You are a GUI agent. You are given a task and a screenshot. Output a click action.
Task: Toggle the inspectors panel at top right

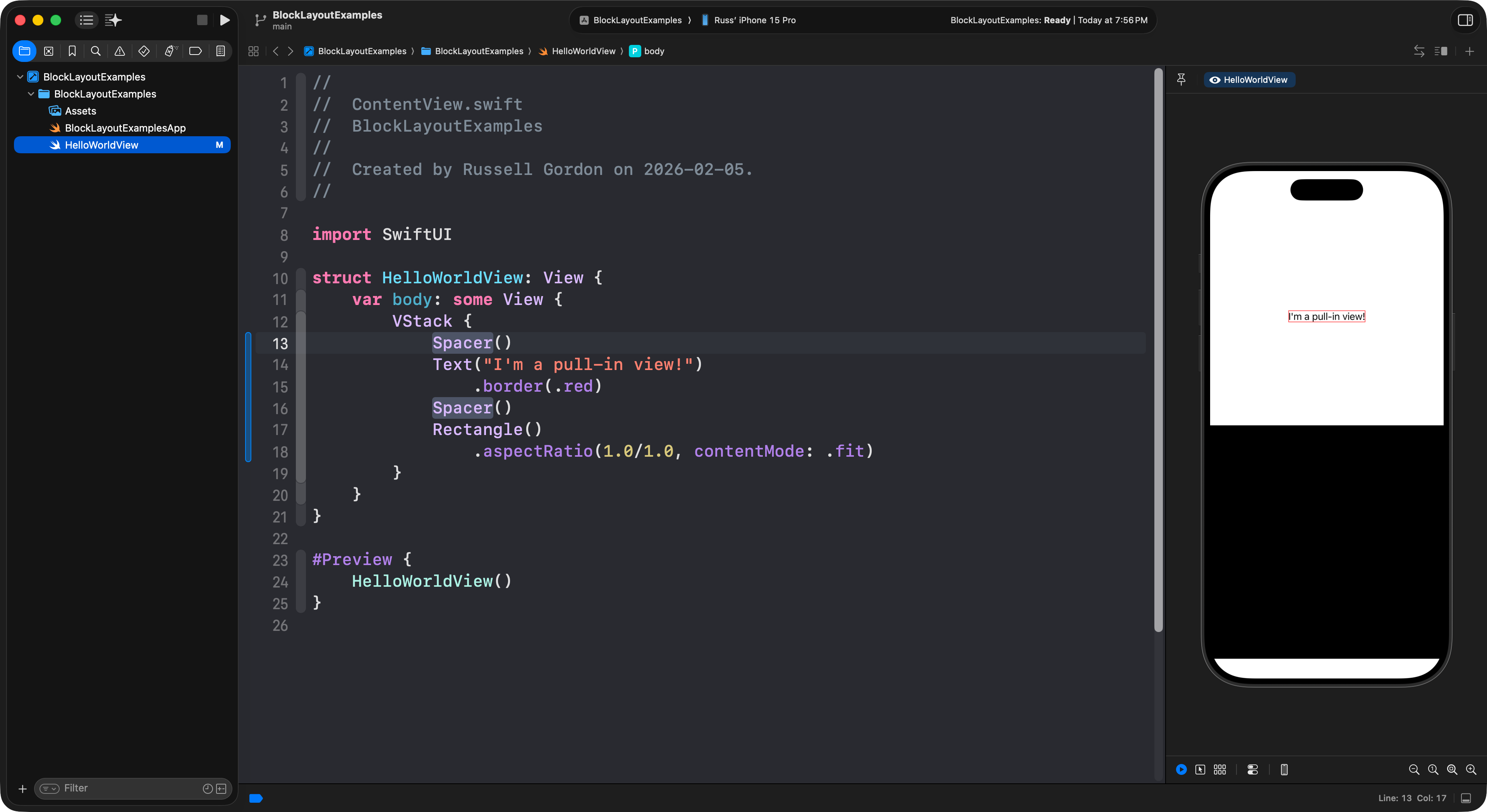(1465, 20)
